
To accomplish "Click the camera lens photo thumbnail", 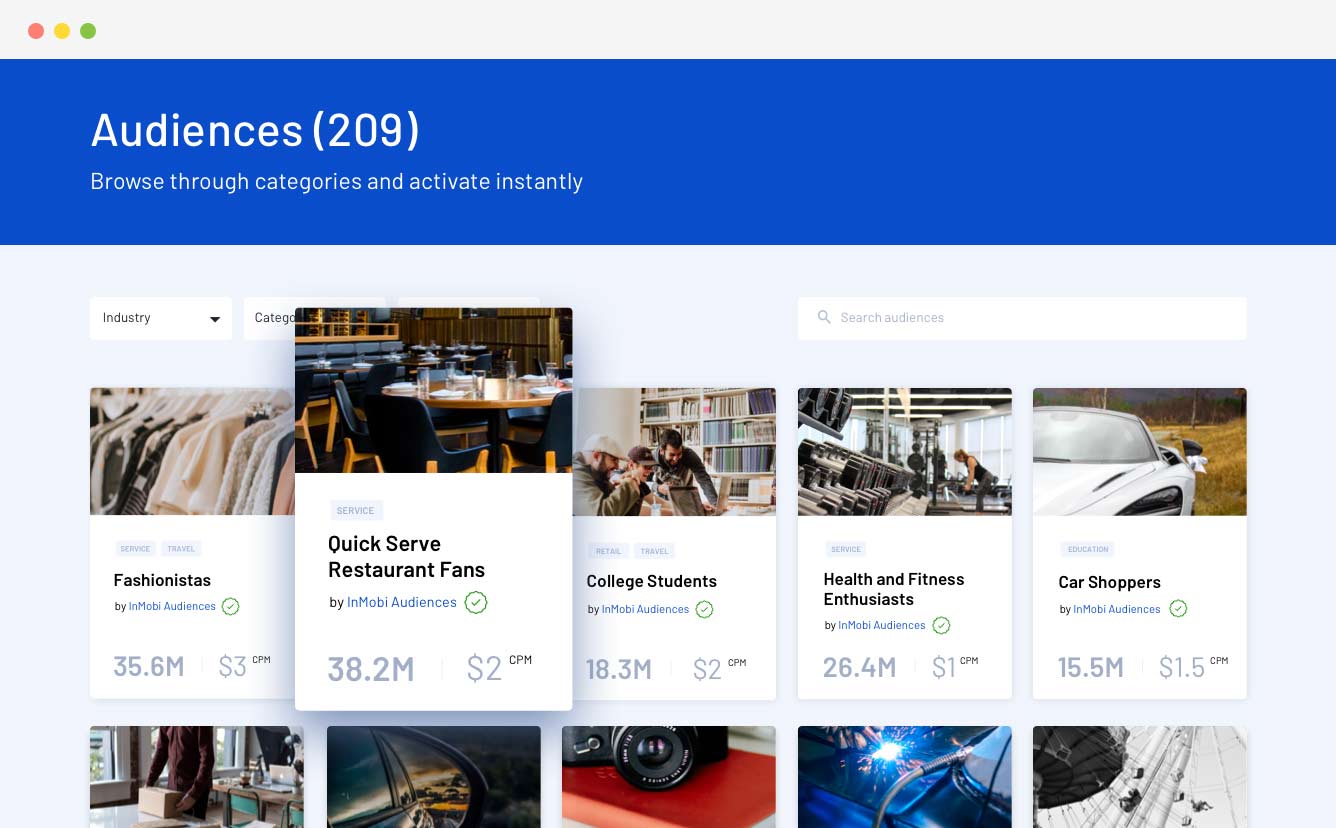I will (668, 776).
